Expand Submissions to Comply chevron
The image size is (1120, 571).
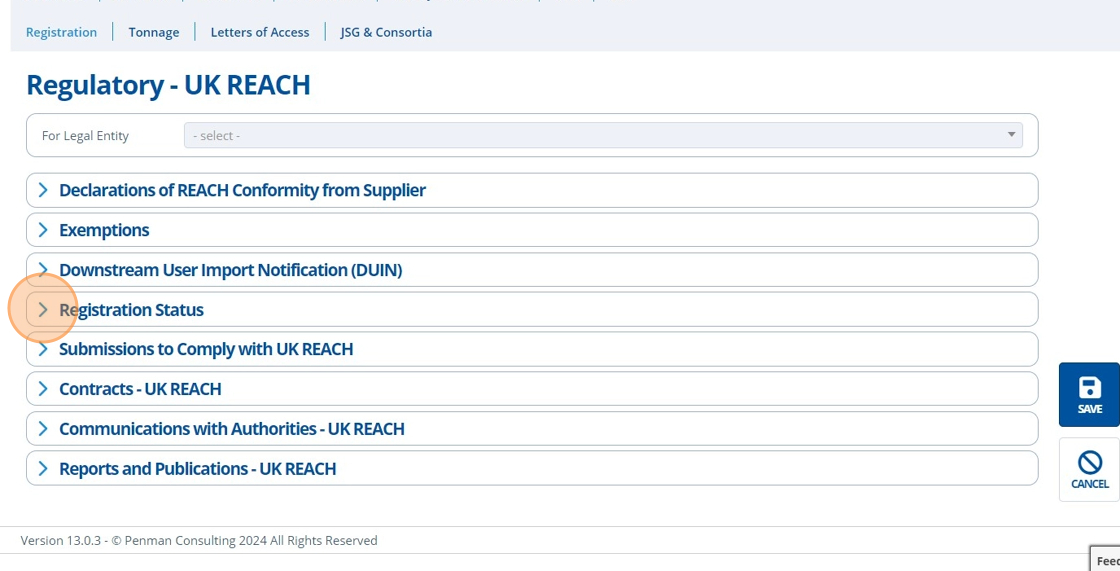(x=43, y=349)
